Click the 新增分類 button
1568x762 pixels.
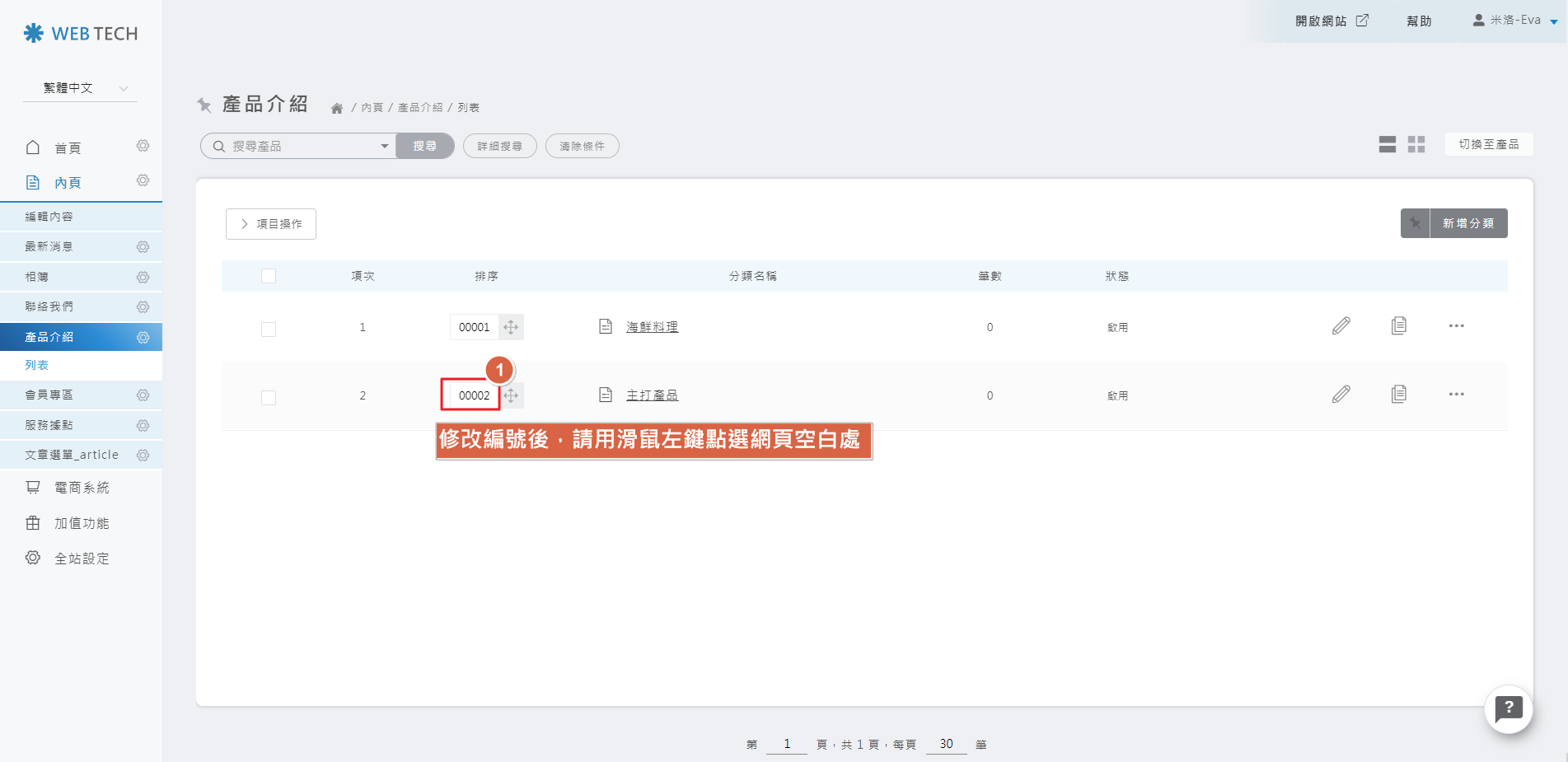coord(1467,223)
